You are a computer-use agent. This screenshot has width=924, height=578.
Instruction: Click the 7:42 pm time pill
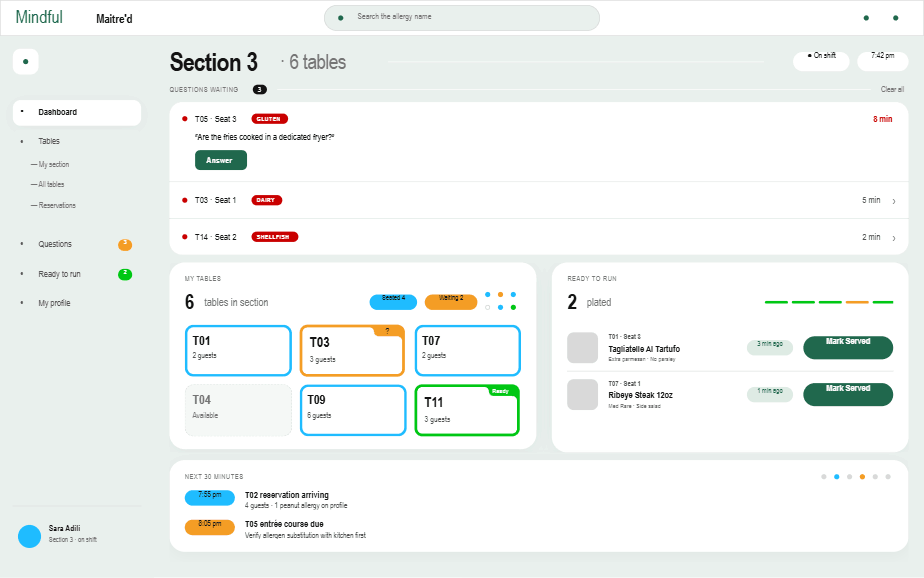(882, 61)
